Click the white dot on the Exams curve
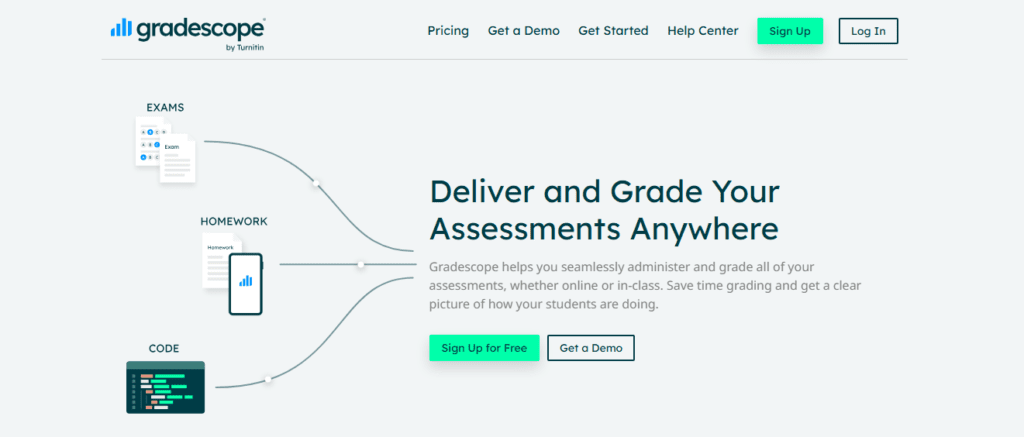 point(316,183)
